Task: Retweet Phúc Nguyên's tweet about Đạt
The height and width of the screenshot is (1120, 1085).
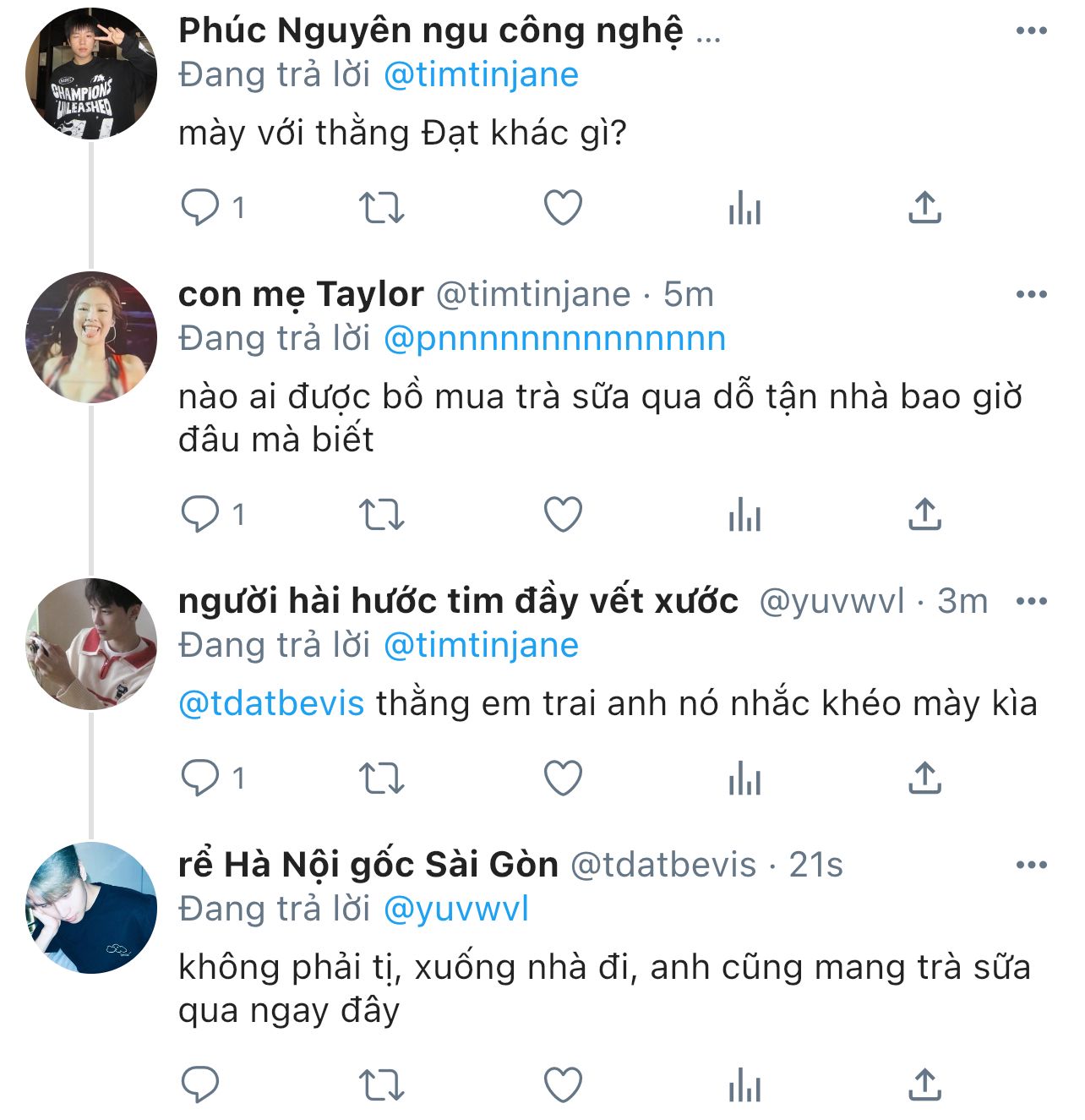Action: click(x=381, y=207)
